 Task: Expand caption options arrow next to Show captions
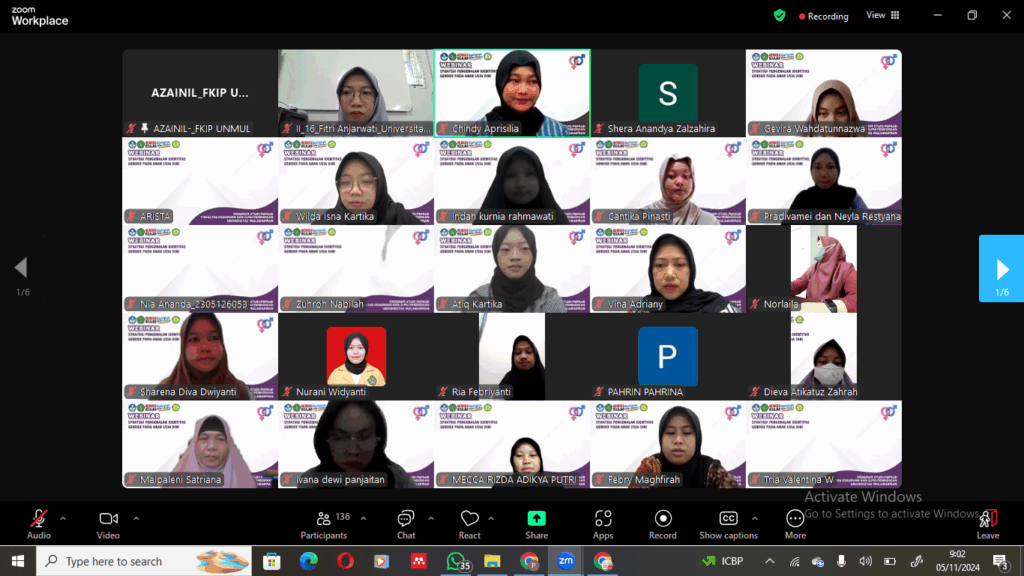(x=754, y=519)
